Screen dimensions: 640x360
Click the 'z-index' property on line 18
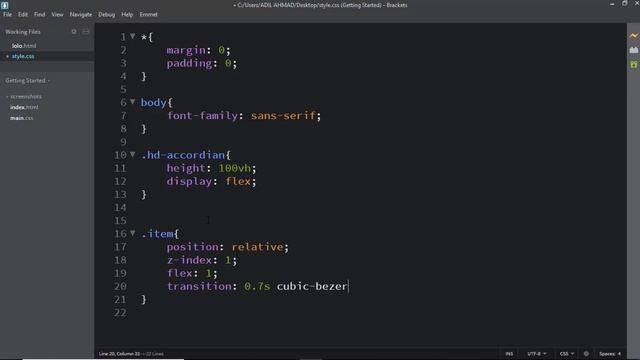[x=189, y=260]
